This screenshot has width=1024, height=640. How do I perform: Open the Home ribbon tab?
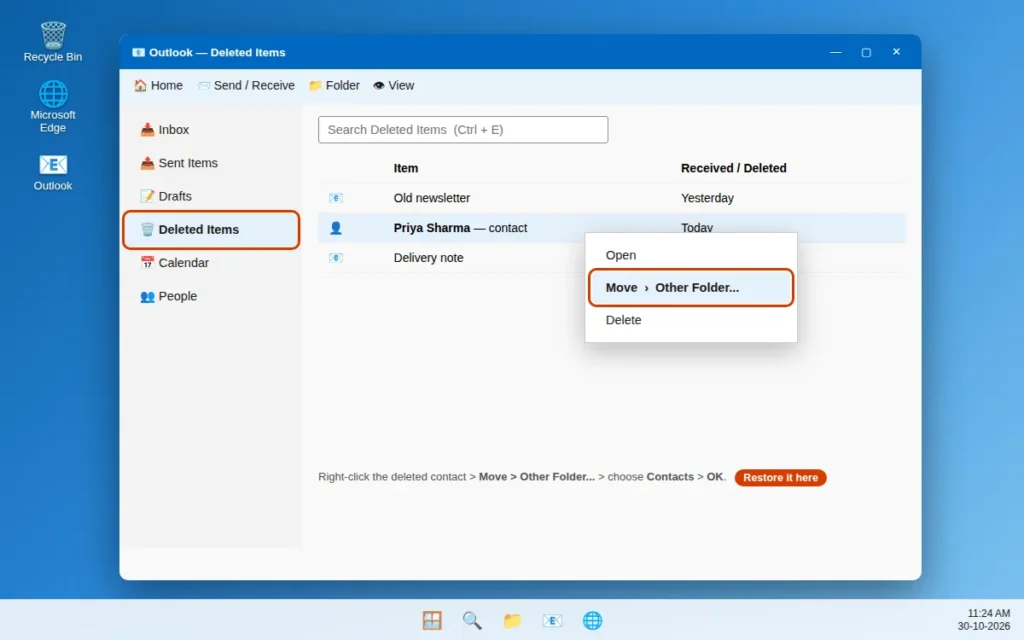159,86
